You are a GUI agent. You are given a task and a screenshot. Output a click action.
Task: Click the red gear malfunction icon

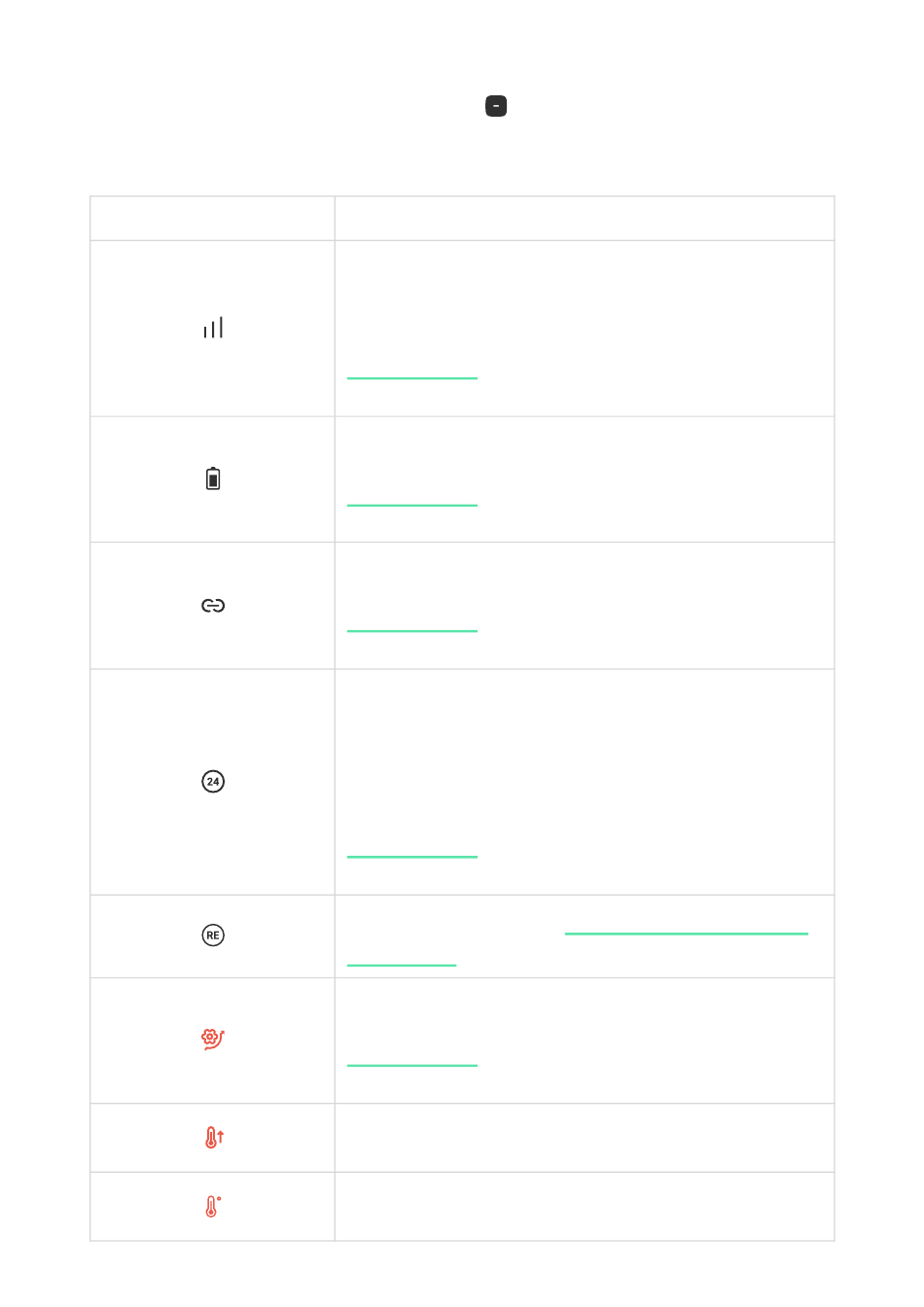(213, 1039)
